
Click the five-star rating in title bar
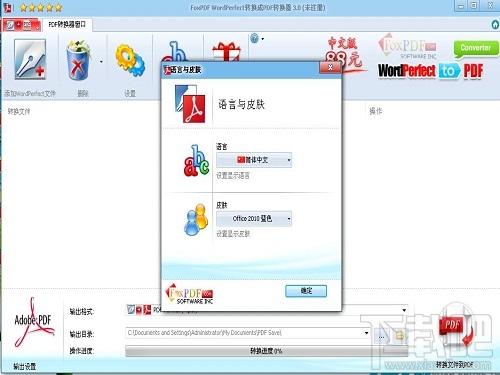(41, 8)
